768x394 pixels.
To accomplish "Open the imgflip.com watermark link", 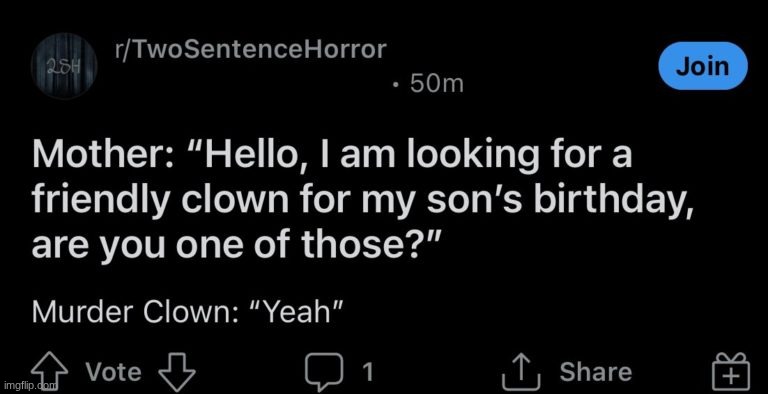I will [29, 385].
